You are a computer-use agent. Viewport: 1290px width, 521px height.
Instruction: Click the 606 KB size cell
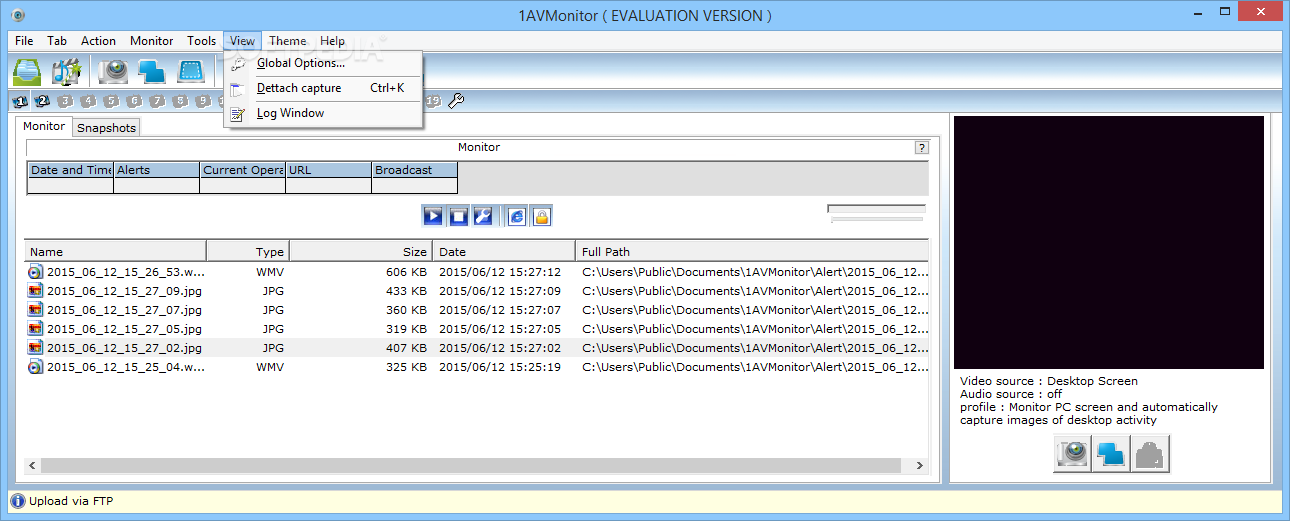(x=406, y=272)
